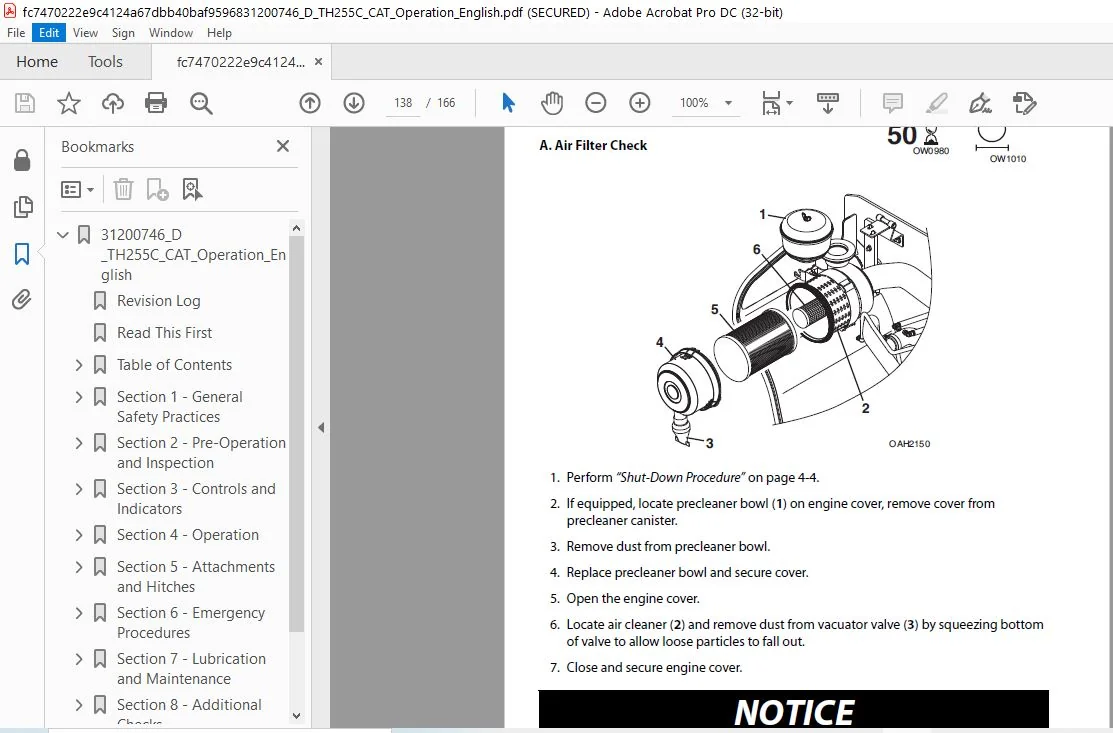Open security lock panel in sidebar
Viewport: 1113px width, 733px height.
pos(22,160)
